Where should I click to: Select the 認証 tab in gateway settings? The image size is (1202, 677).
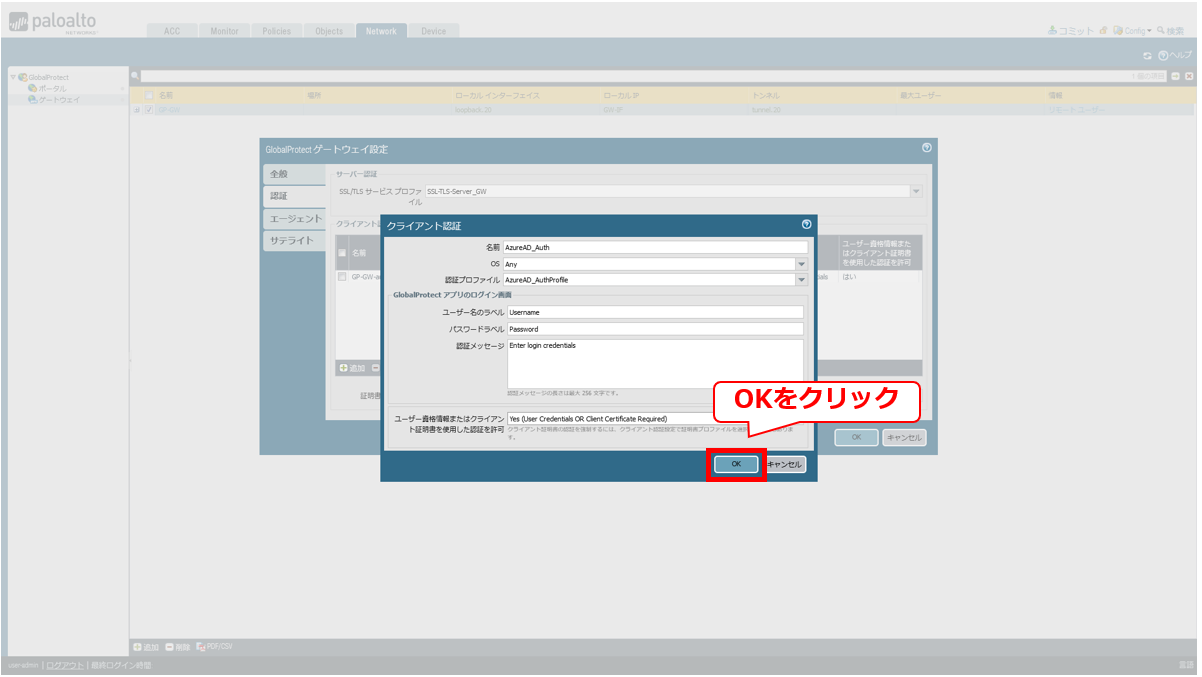(x=294, y=196)
